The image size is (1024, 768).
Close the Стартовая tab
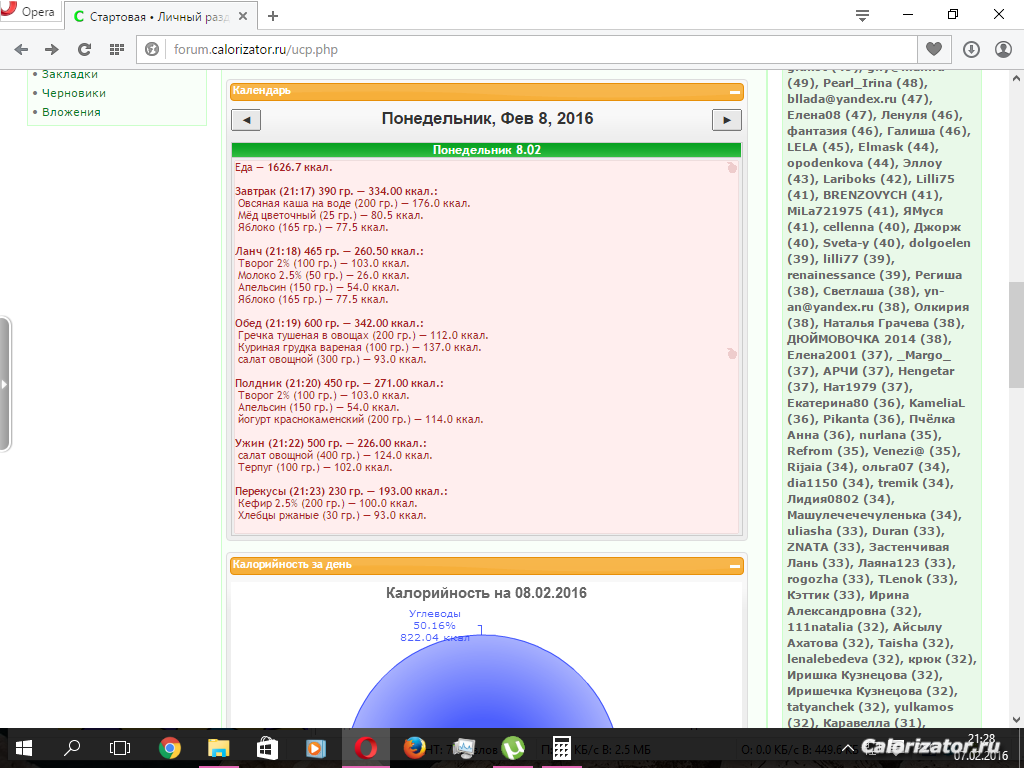243,16
